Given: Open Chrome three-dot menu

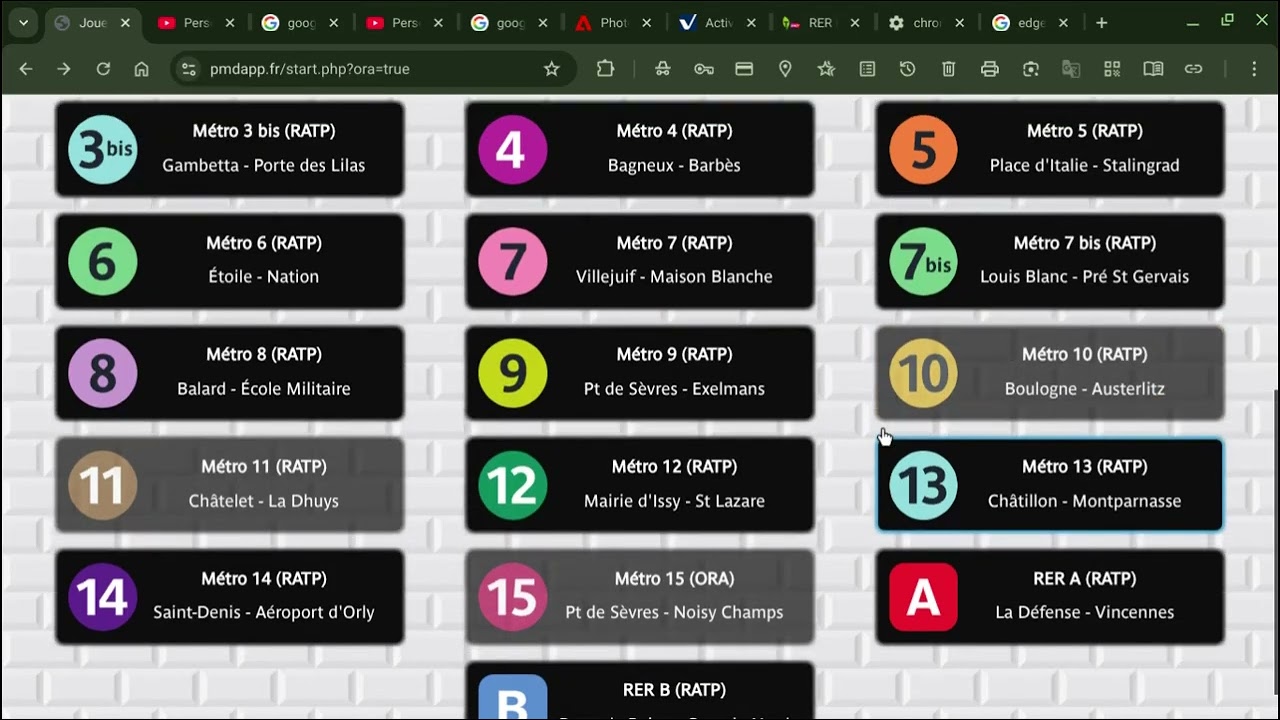Looking at the screenshot, I should [1254, 69].
